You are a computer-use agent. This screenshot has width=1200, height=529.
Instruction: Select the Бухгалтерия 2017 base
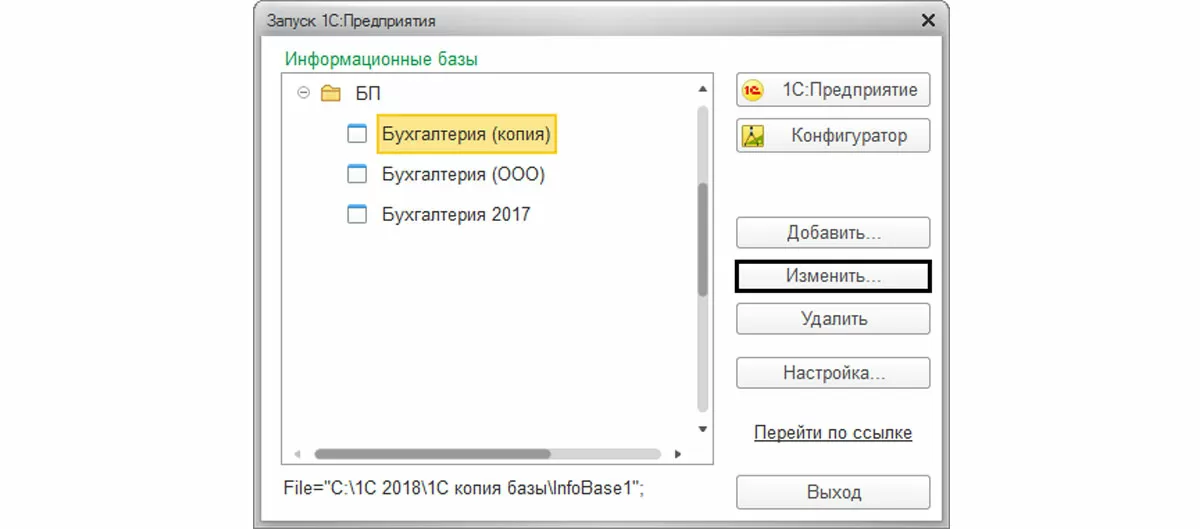(x=456, y=214)
